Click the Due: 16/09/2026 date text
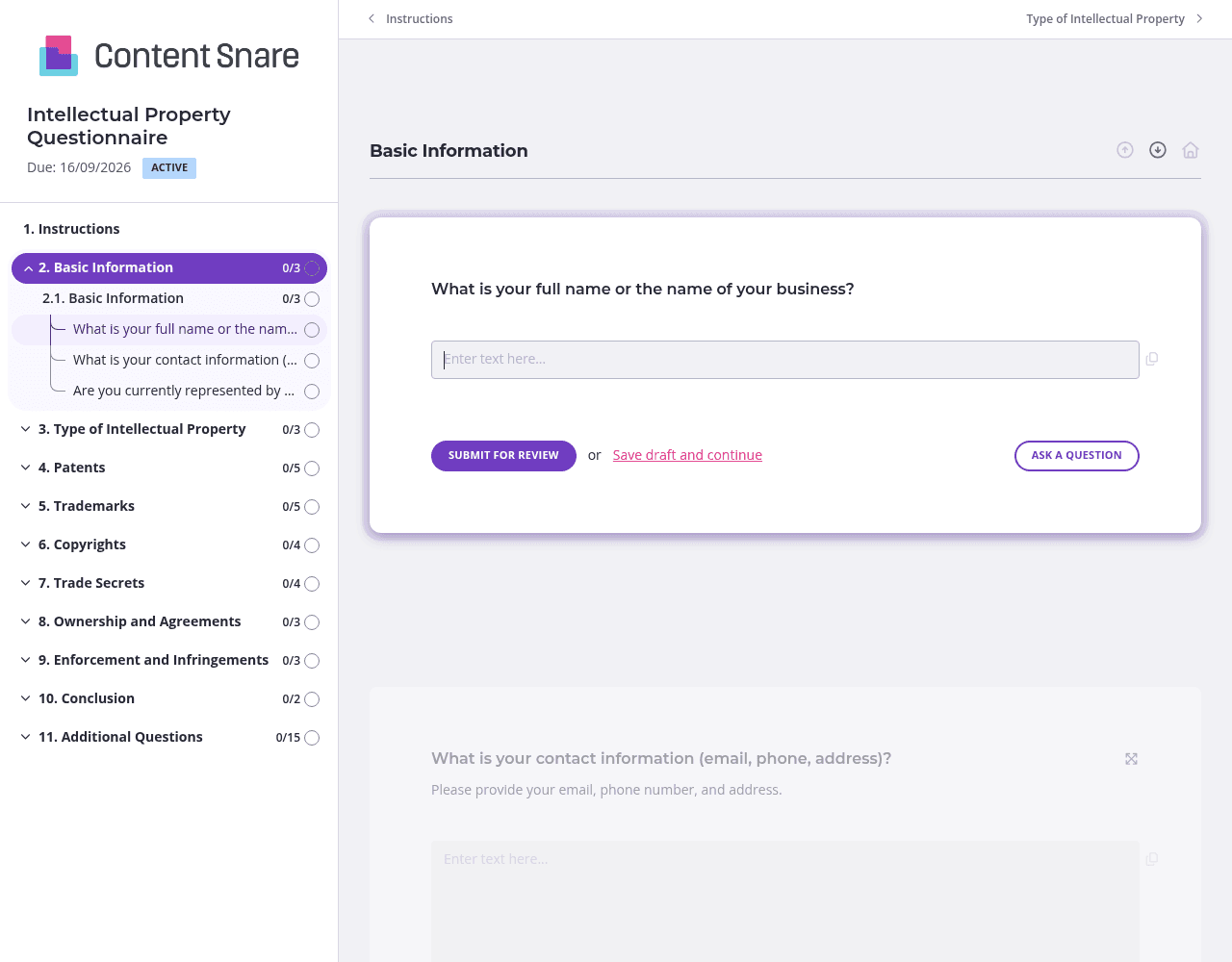Screen dimensions: 1232x962 coord(79,167)
